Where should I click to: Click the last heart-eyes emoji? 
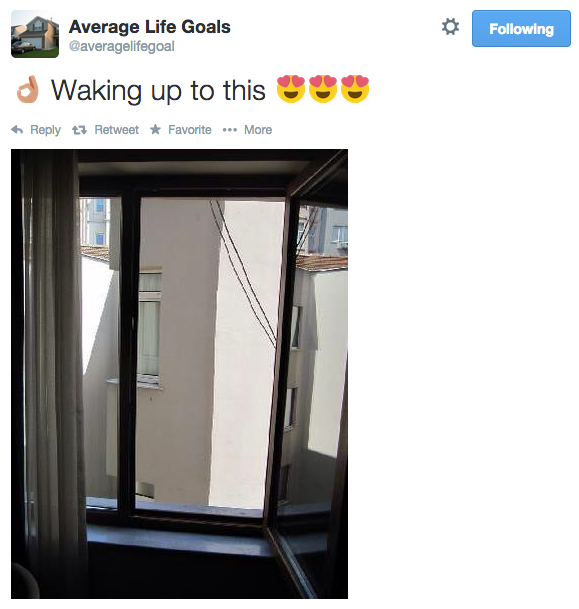coord(355,89)
